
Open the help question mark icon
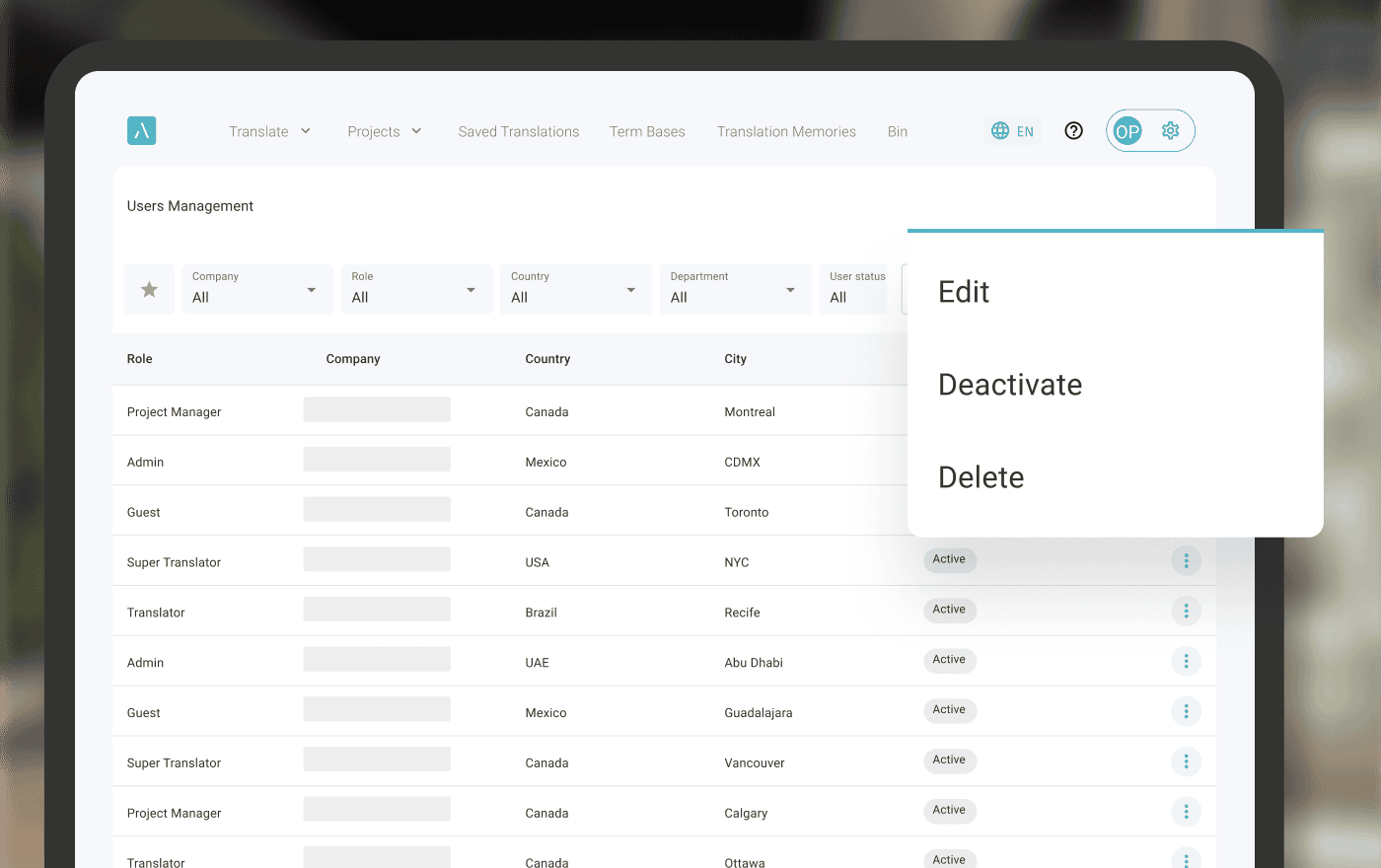tap(1074, 131)
